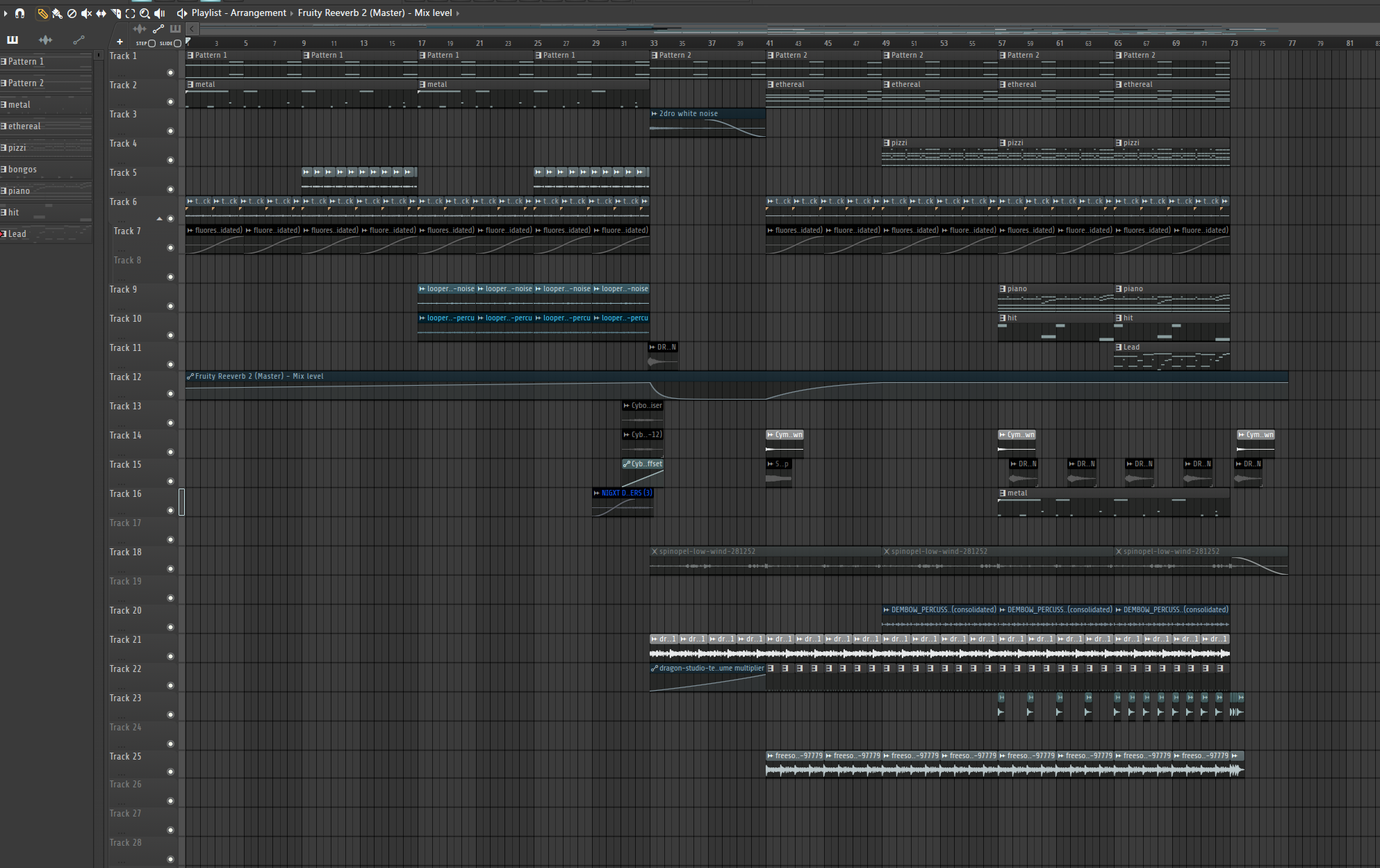The height and width of the screenshot is (868, 1380).
Task: Collapse the Track 6 group arrow
Action: [159, 219]
